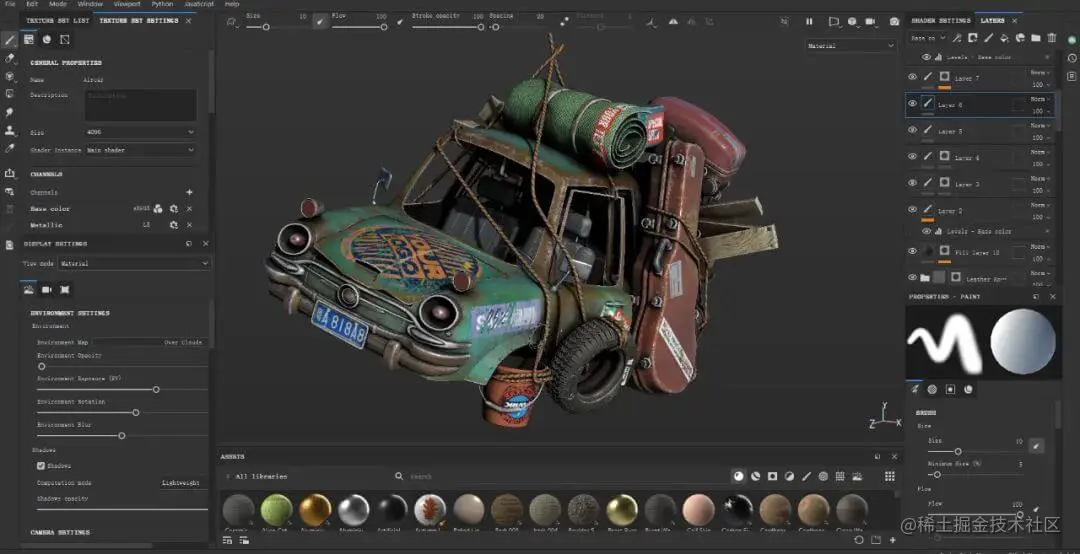Select the Eraser tool in left toolbar
Image resolution: width=1080 pixels, height=554 pixels.
[x=10, y=58]
